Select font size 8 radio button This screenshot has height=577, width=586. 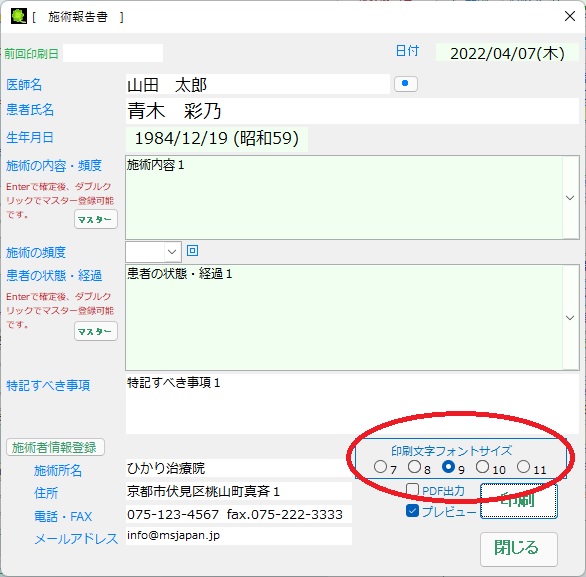point(414,466)
